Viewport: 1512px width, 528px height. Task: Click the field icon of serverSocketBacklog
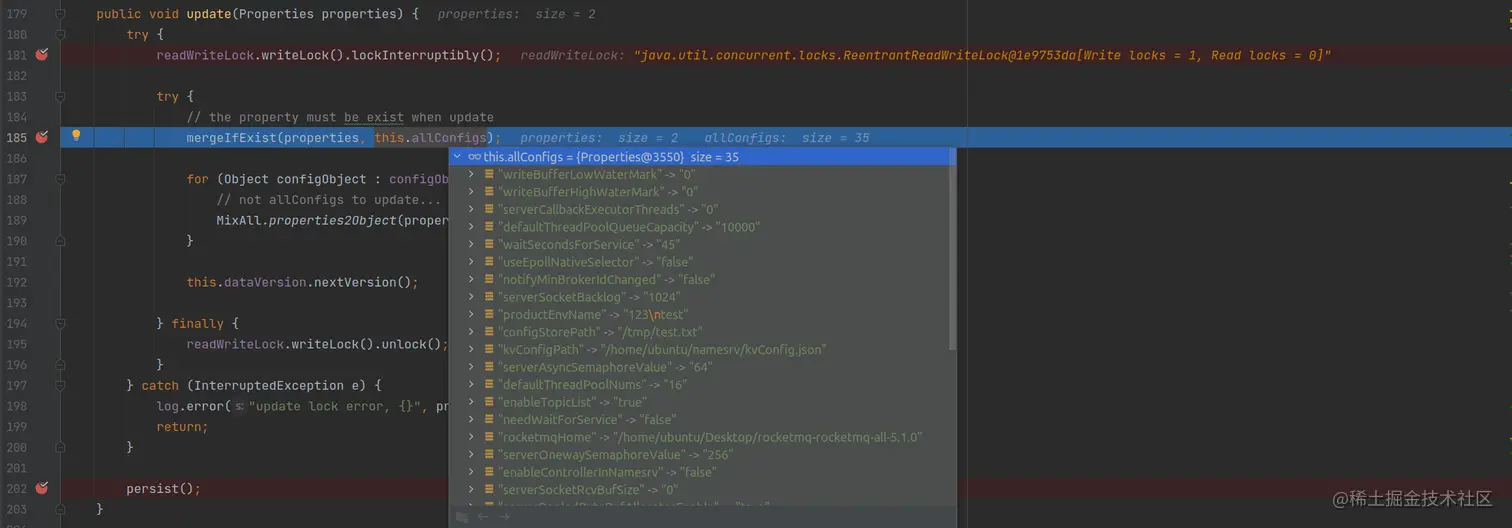click(490, 297)
